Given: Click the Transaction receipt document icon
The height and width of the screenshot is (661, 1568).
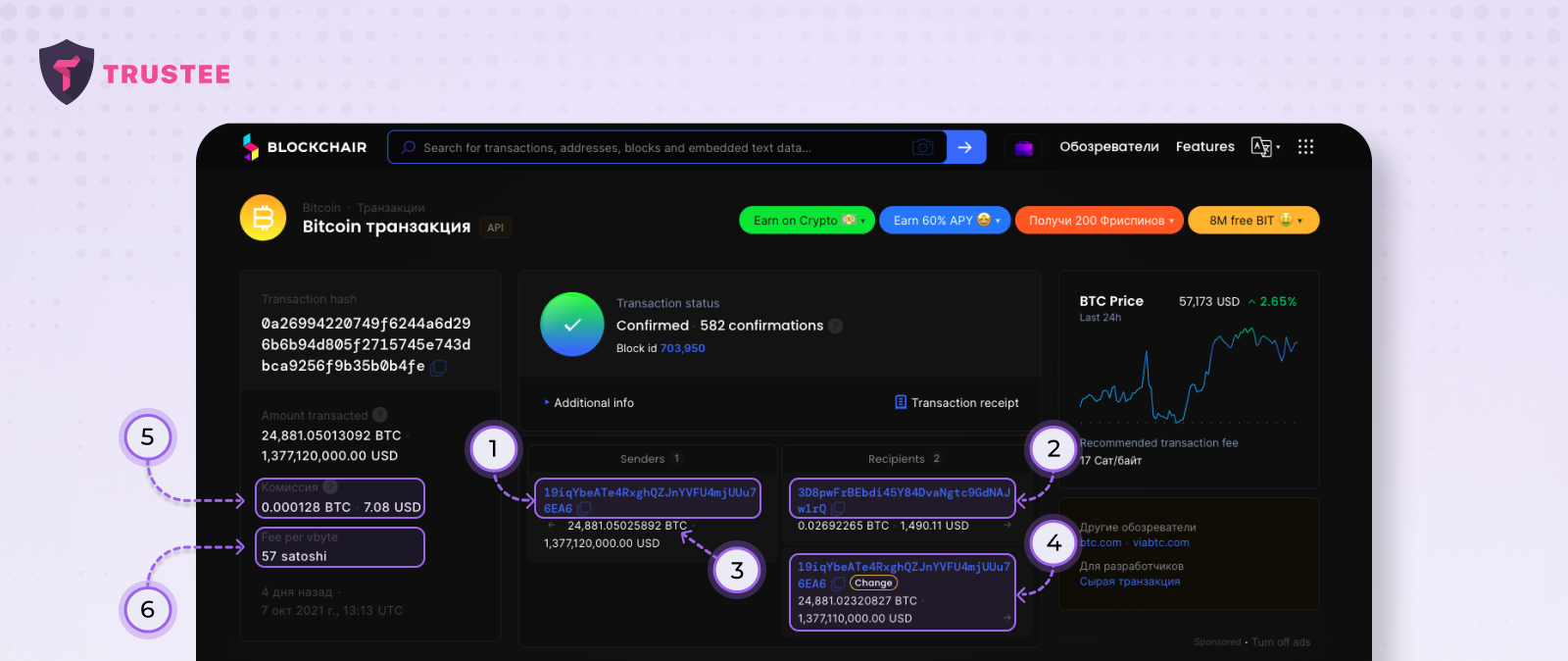Looking at the screenshot, I should 901,402.
